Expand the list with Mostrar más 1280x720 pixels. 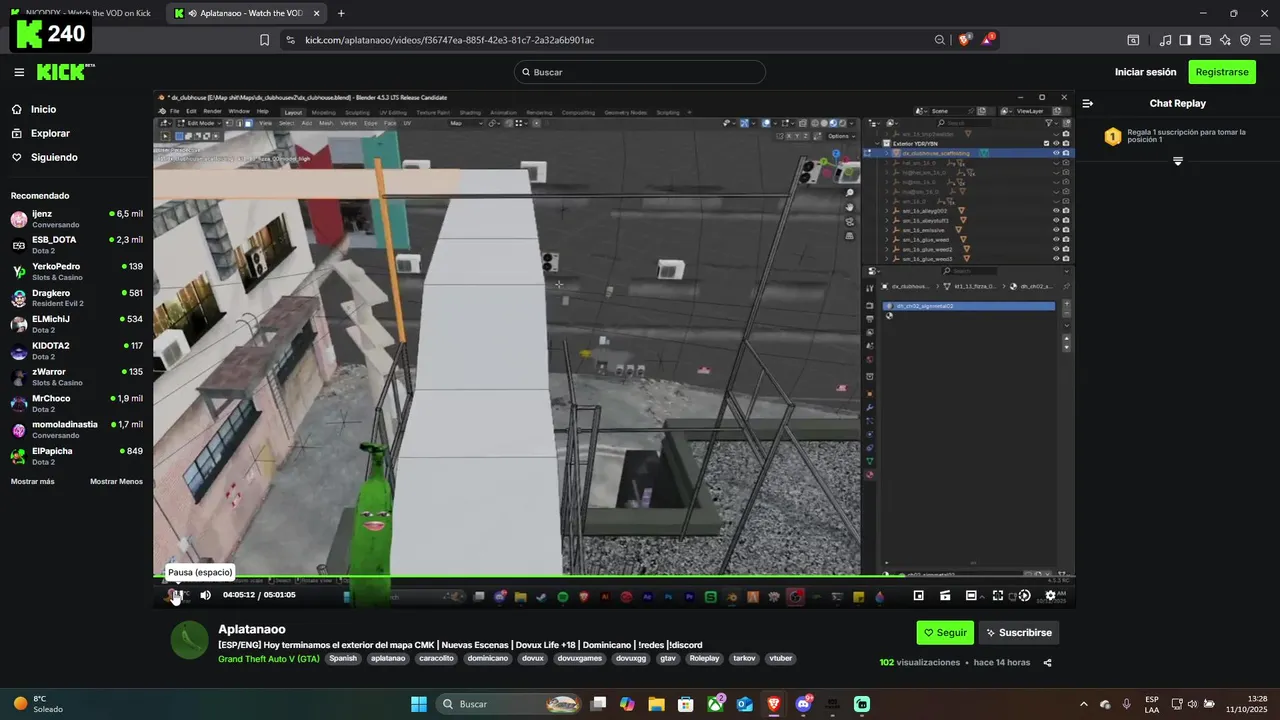pos(33,481)
